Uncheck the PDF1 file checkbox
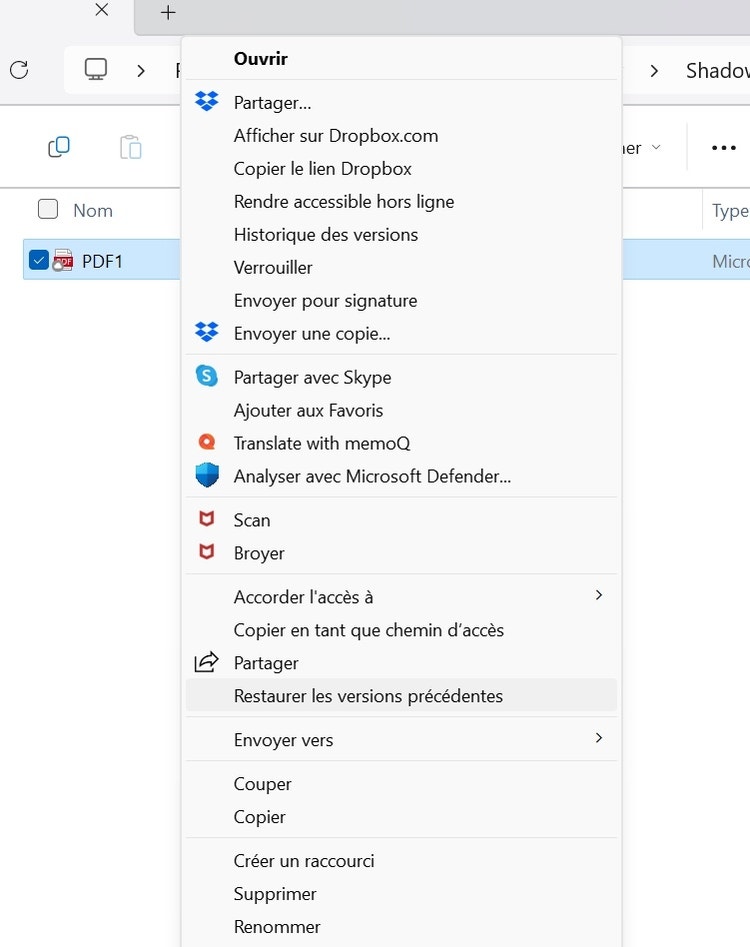 (39, 260)
